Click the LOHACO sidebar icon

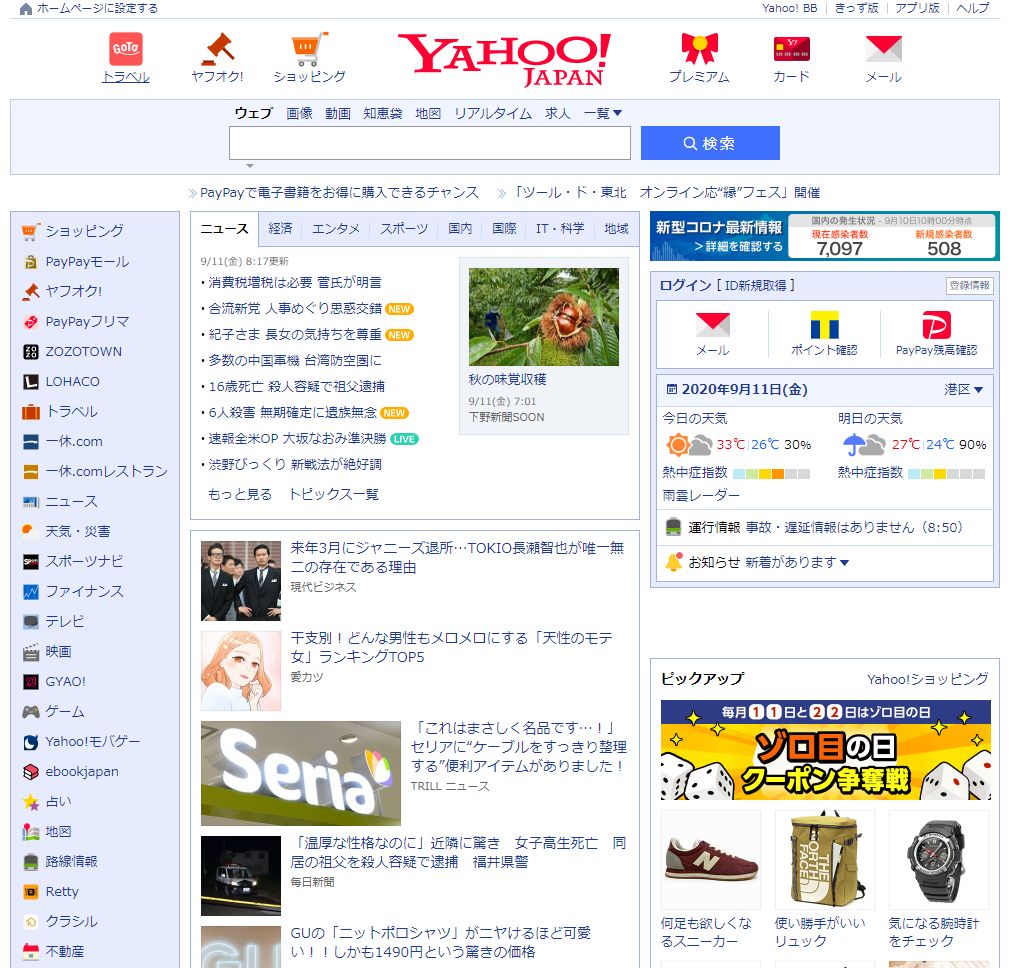(30, 381)
